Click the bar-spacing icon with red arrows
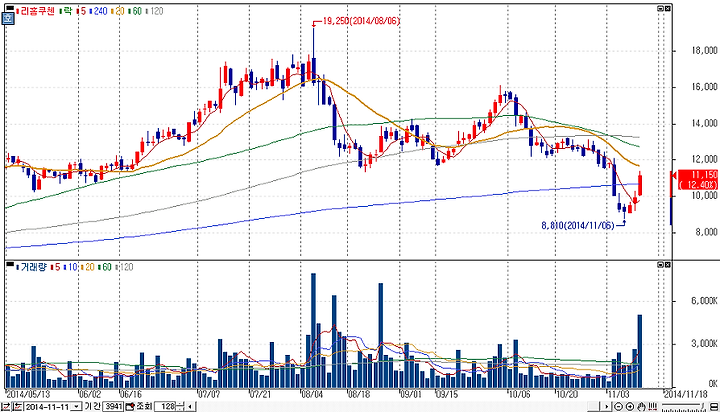The image size is (720, 412). [652, 406]
